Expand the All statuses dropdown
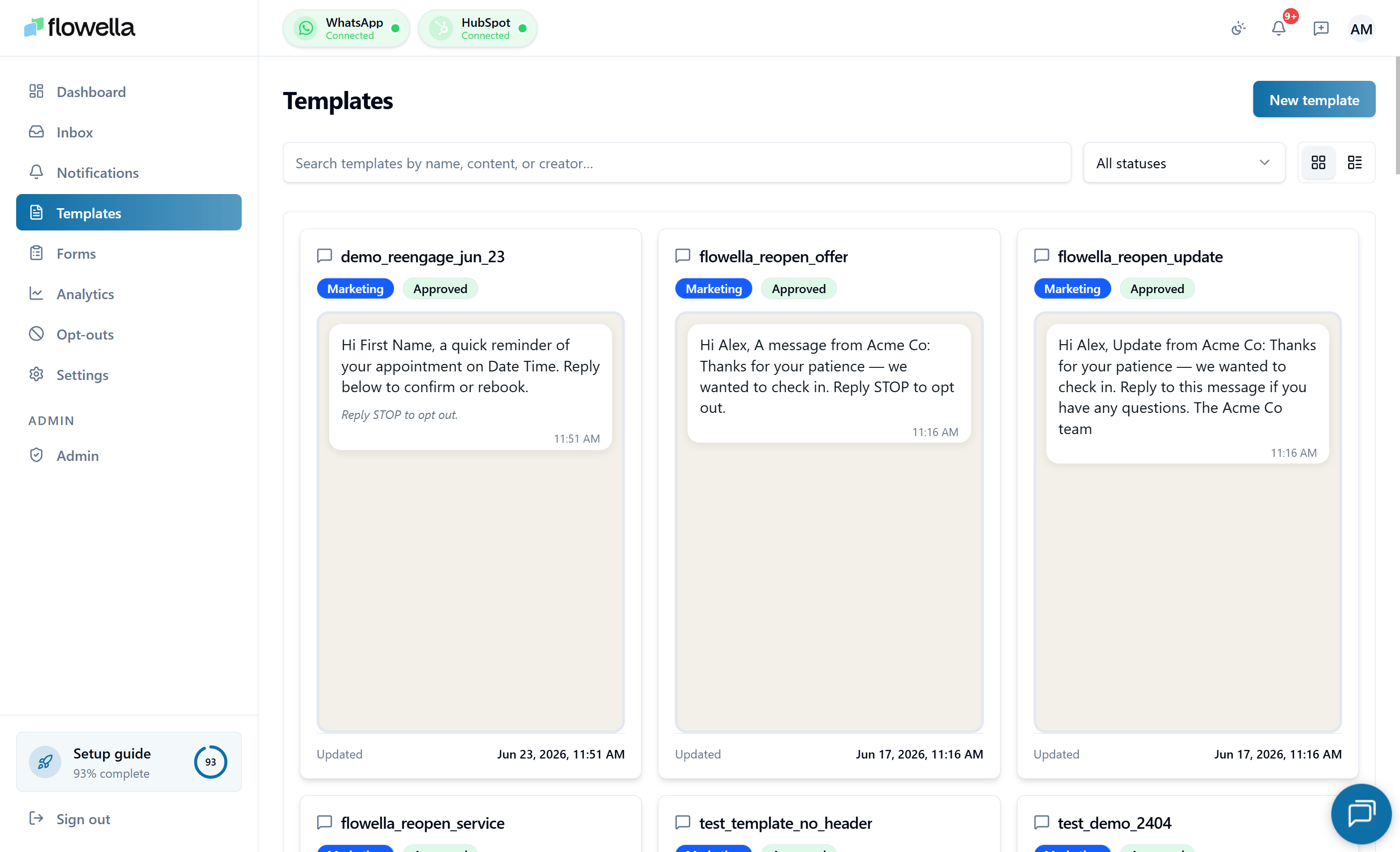Screen dimensions: 1400x852 pyautogui.click(x=1183, y=163)
